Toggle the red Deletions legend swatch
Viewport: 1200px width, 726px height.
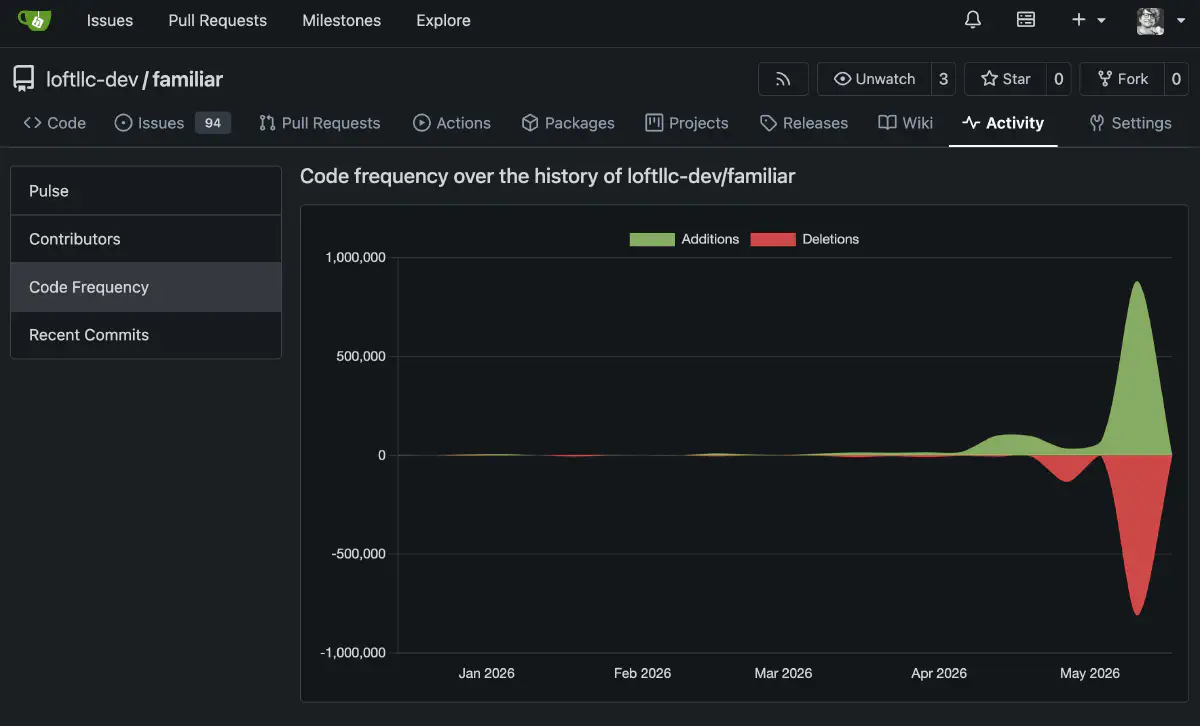[773, 239]
